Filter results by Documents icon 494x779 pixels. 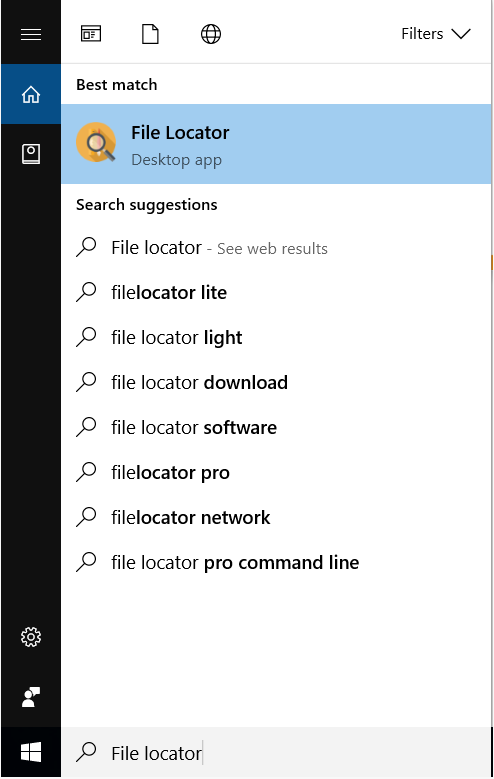[150, 34]
